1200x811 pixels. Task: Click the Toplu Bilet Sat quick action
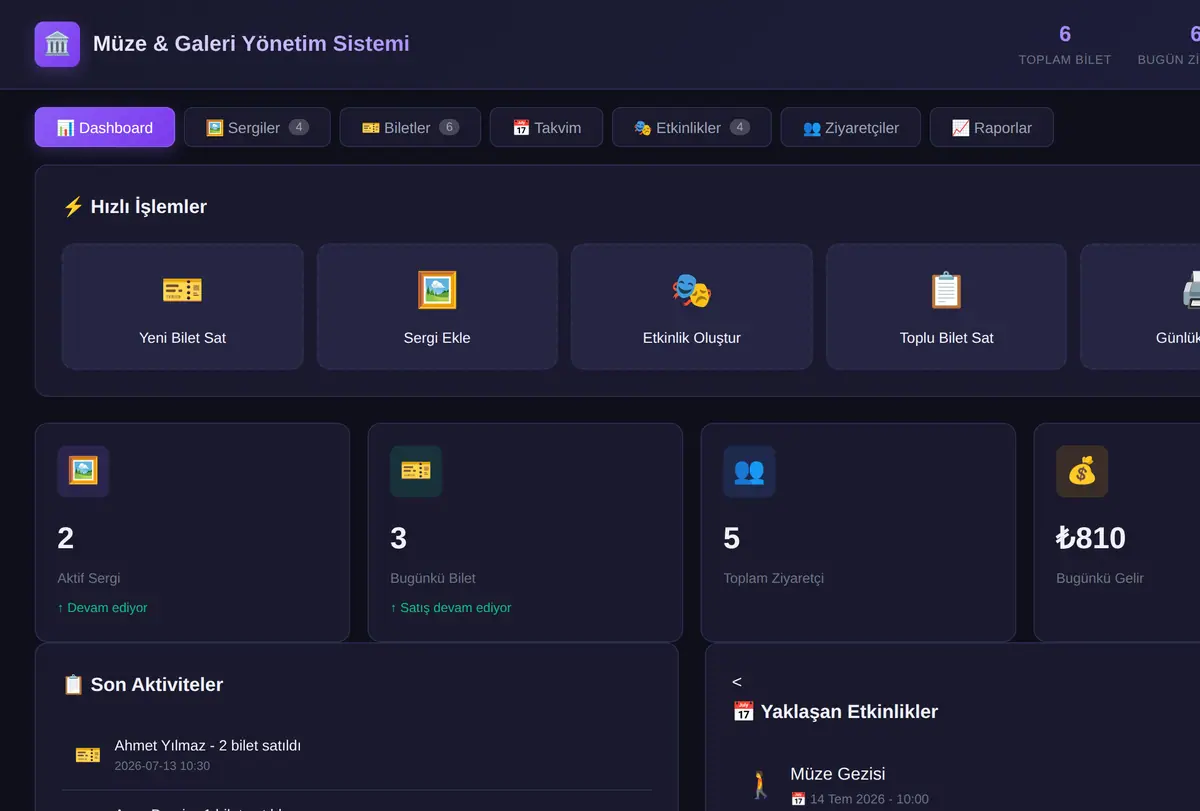coord(946,307)
